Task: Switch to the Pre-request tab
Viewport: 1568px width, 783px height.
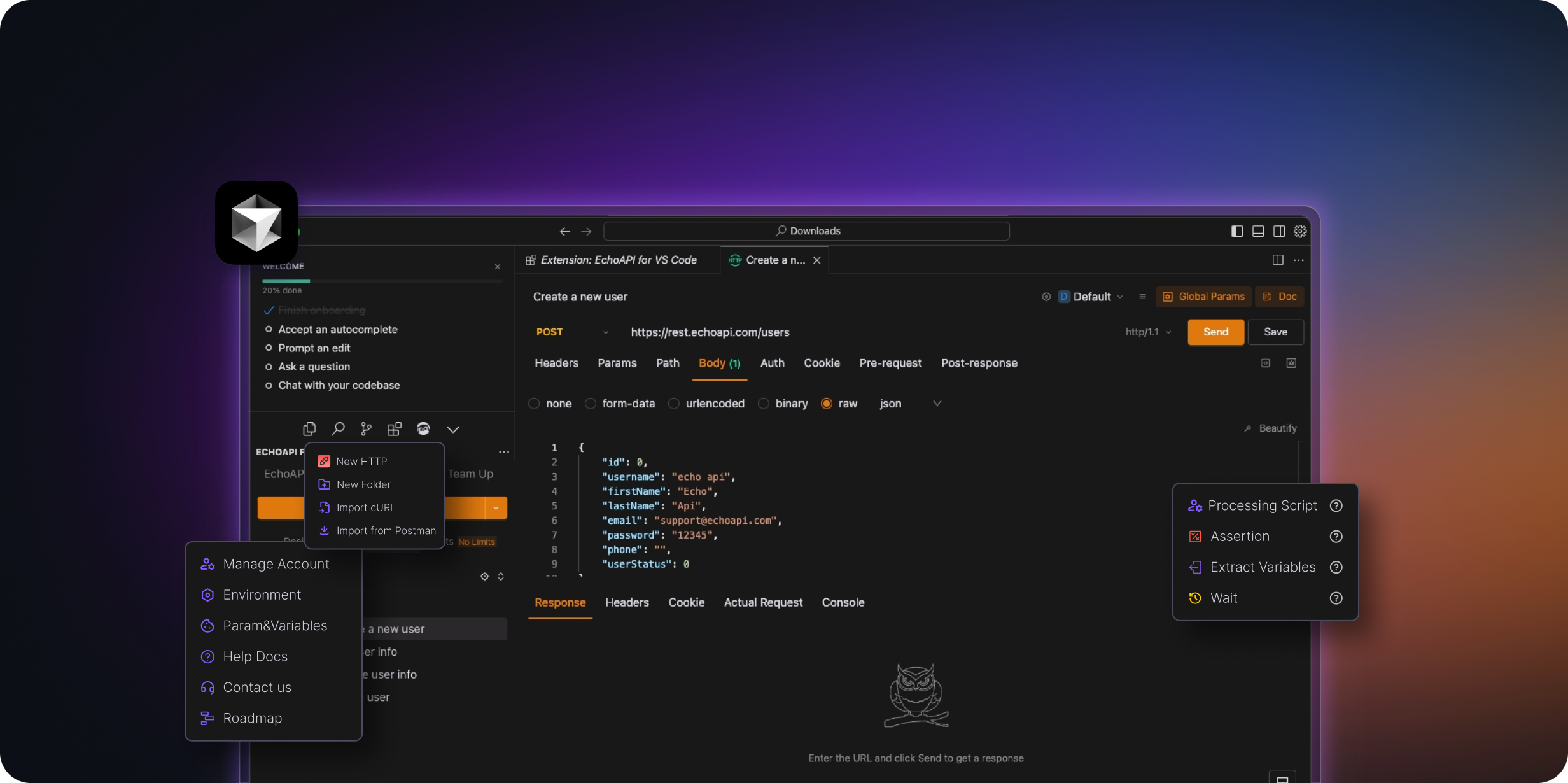Action: [x=890, y=363]
